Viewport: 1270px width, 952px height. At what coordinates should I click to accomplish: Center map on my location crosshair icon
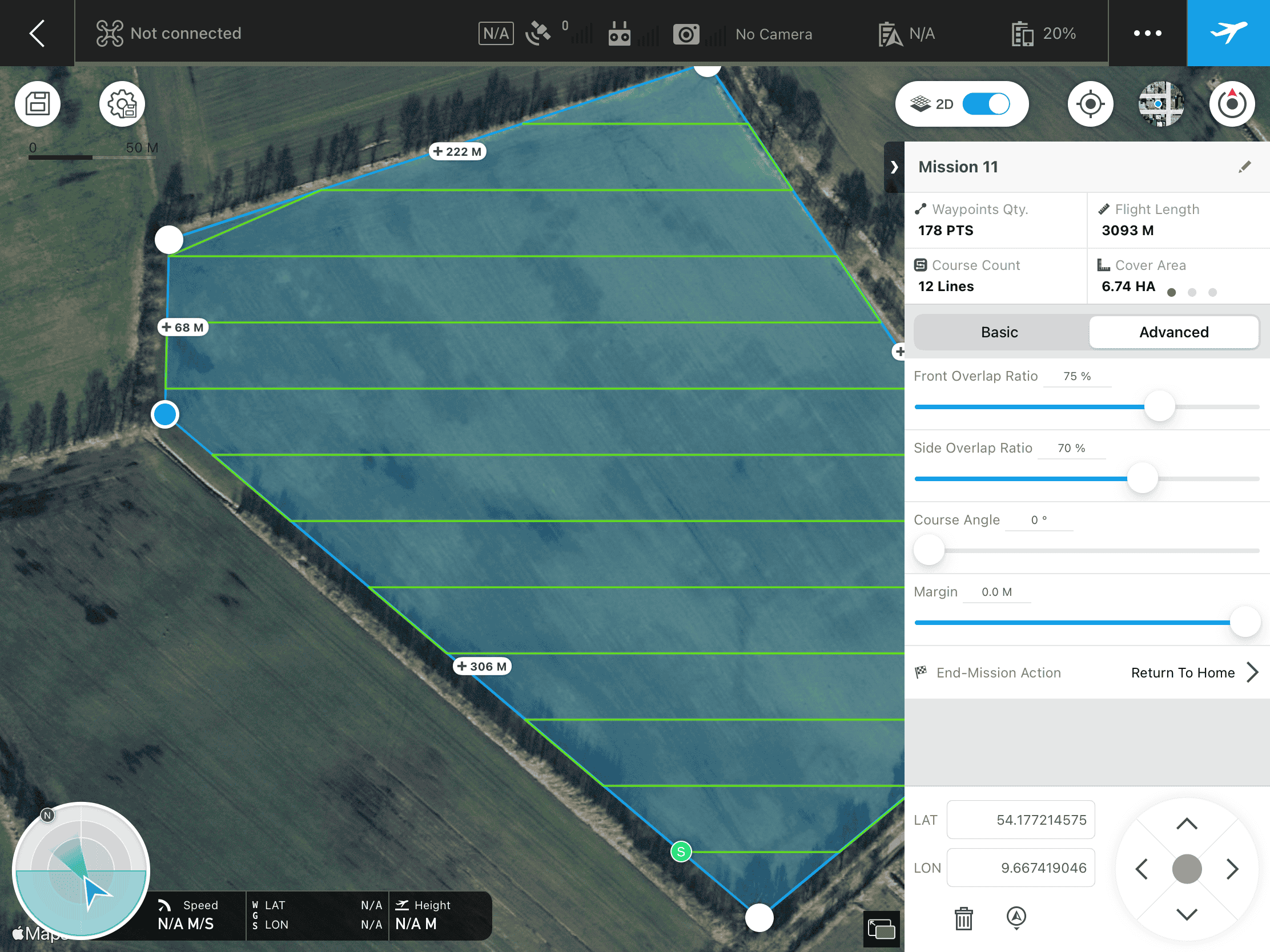pos(1090,104)
